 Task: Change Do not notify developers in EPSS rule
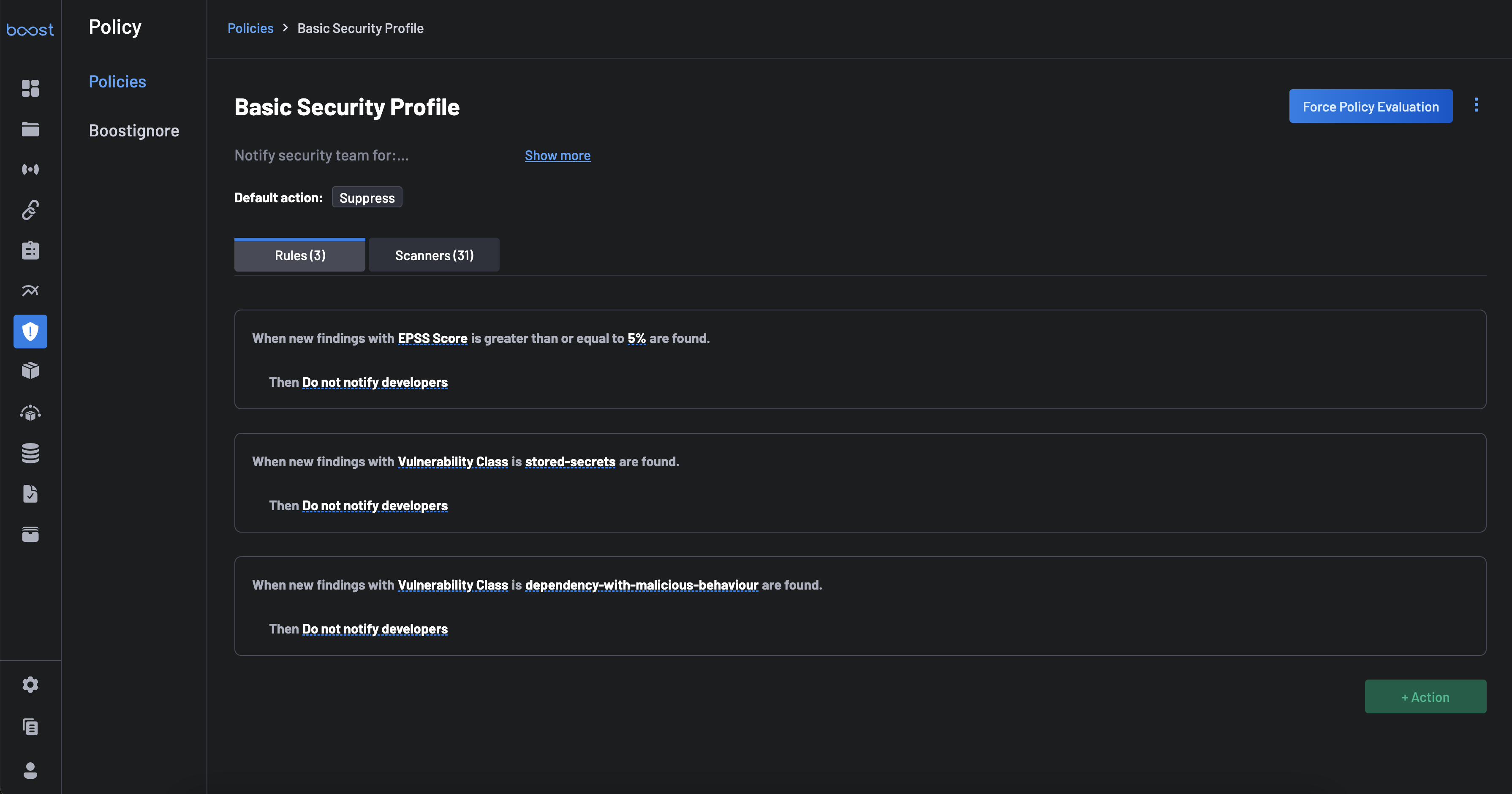[375, 383]
